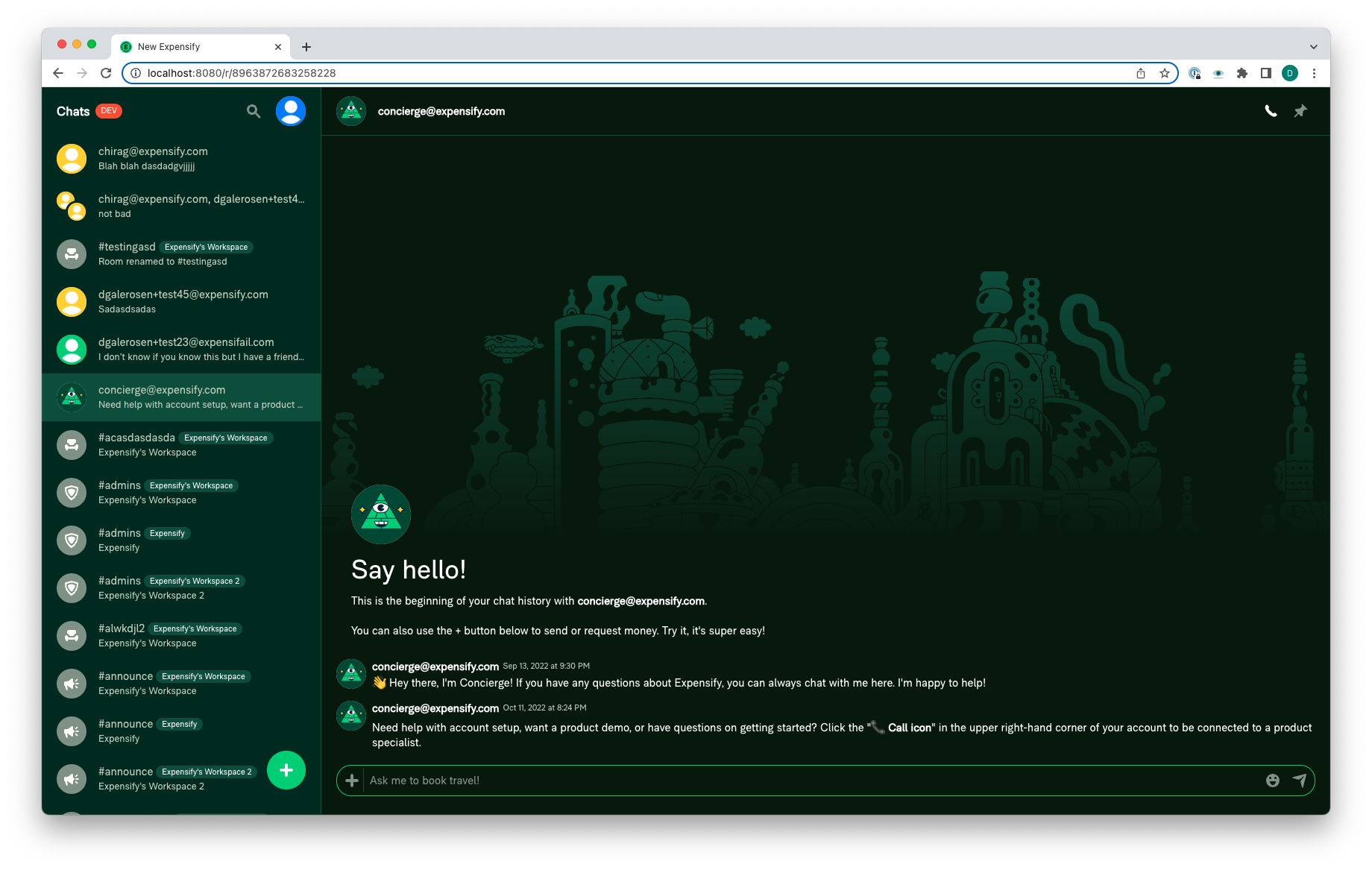Open the #testingasd room

[181, 254]
